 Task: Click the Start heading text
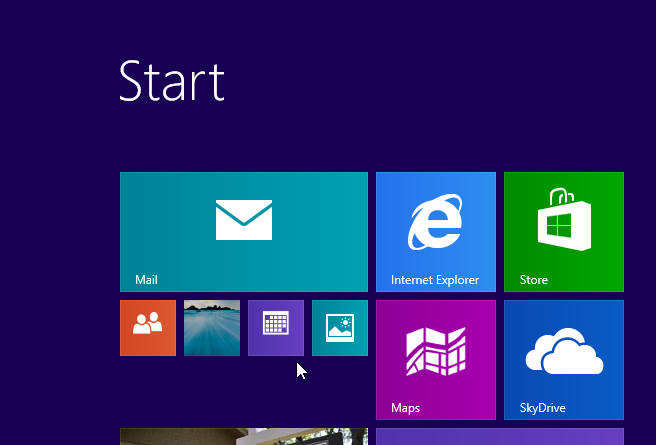pos(172,81)
